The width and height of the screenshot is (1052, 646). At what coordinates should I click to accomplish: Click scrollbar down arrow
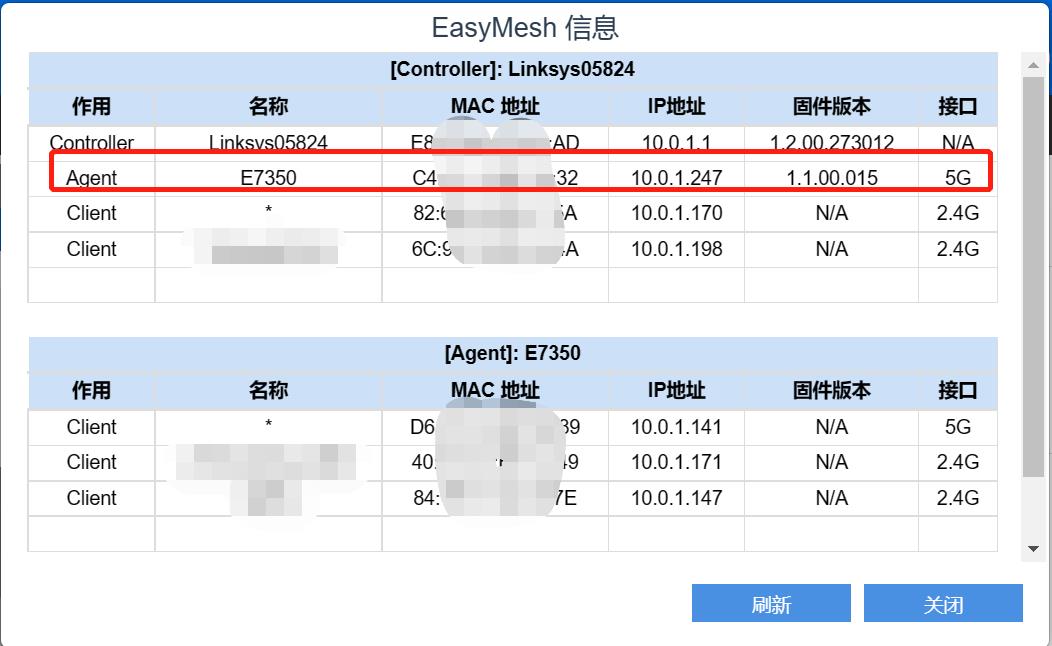[1034, 549]
